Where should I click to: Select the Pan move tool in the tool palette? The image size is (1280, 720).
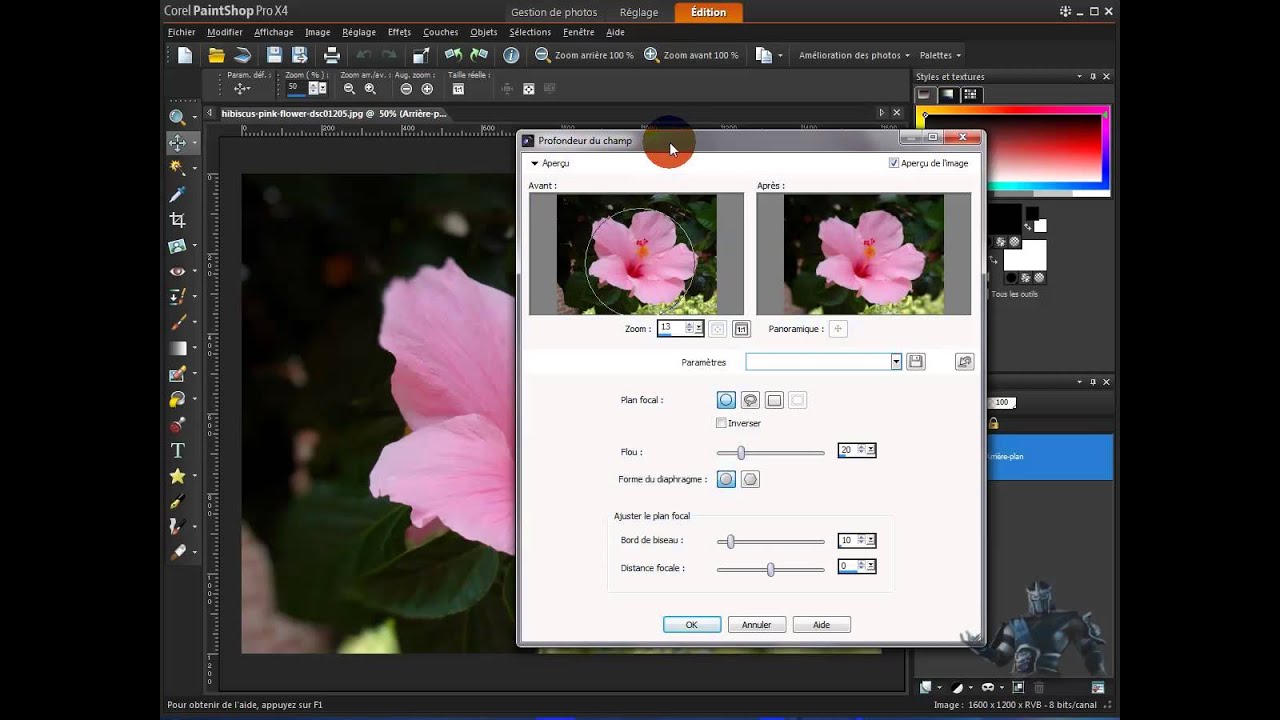pyautogui.click(x=177, y=143)
